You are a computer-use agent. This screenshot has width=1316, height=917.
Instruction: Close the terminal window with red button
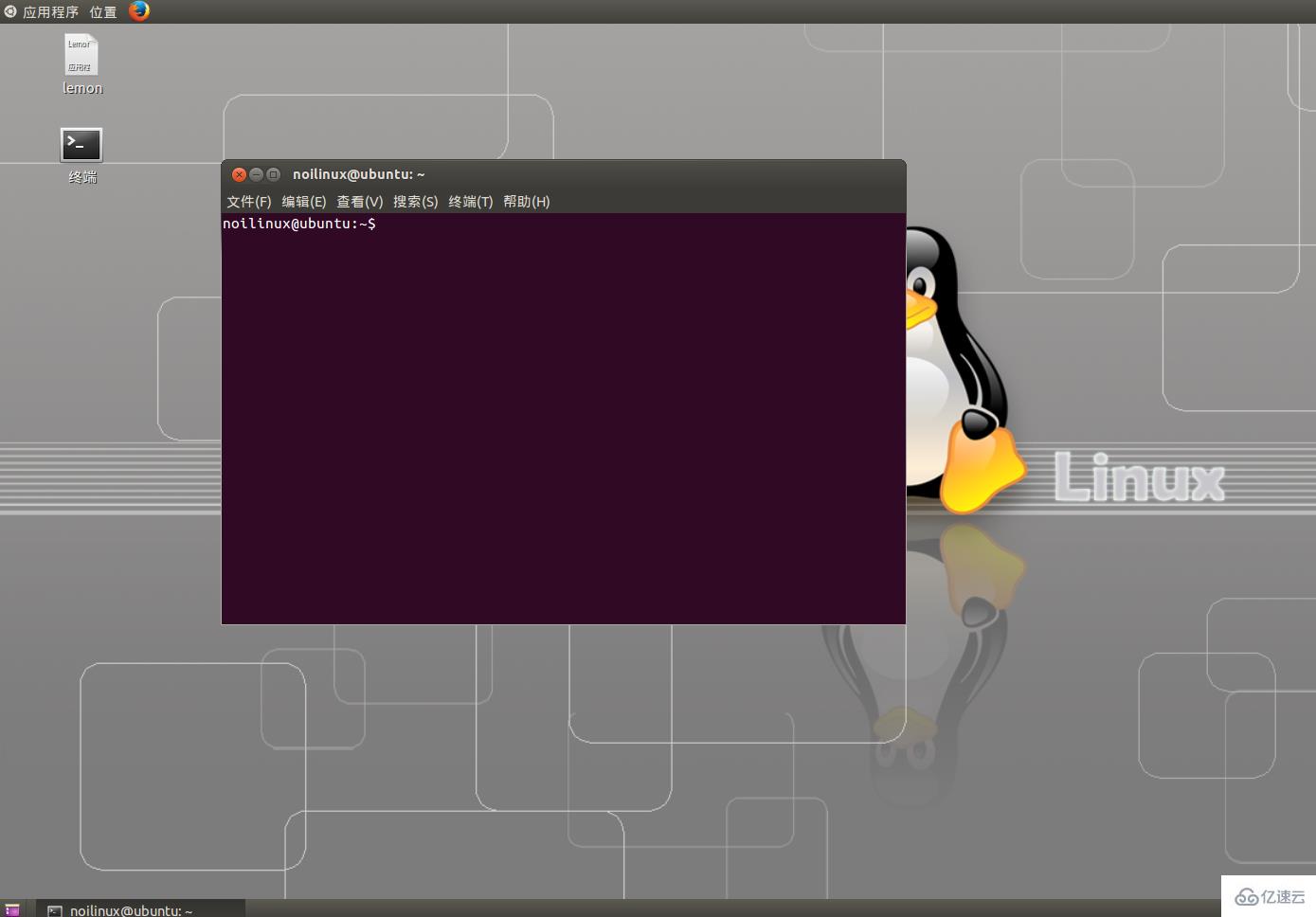(x=240, y=174)
